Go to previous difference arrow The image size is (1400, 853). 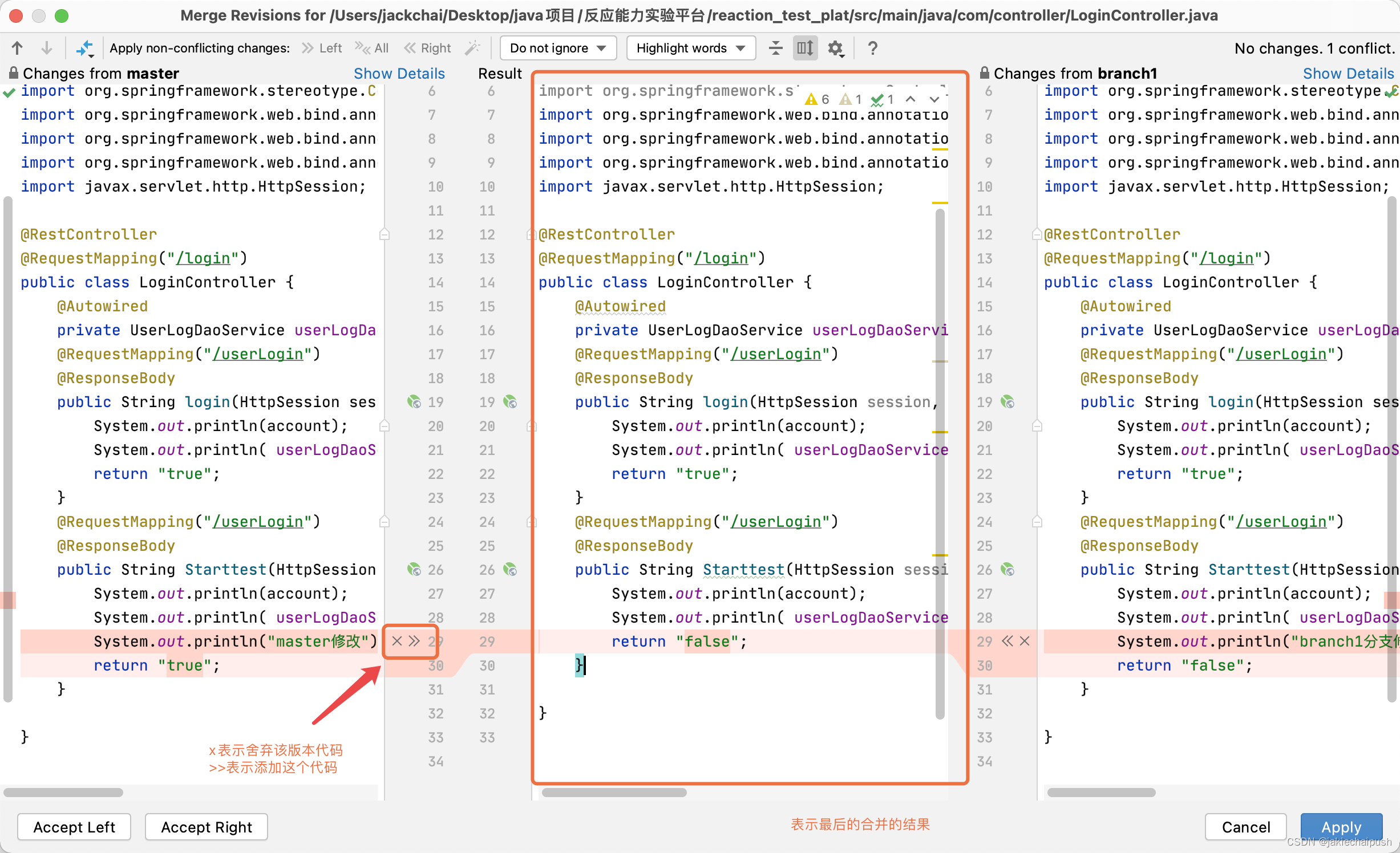click(17, 48)
